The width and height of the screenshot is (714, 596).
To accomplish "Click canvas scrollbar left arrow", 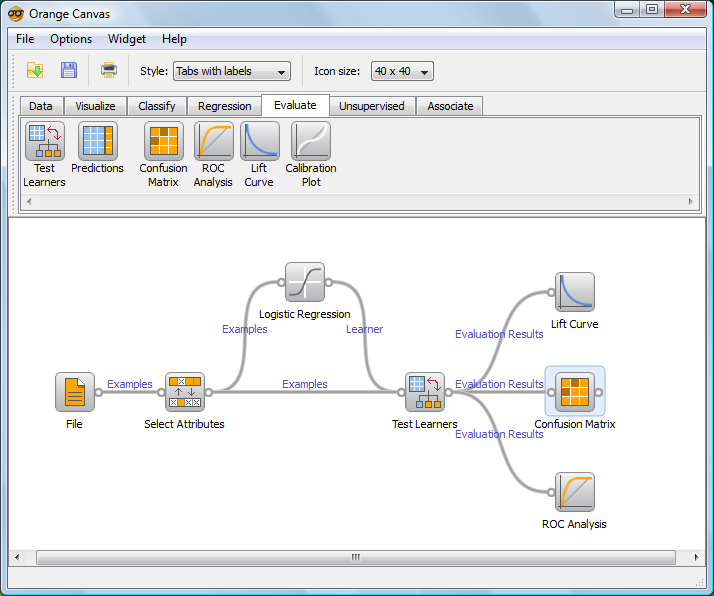I will 17,557.
